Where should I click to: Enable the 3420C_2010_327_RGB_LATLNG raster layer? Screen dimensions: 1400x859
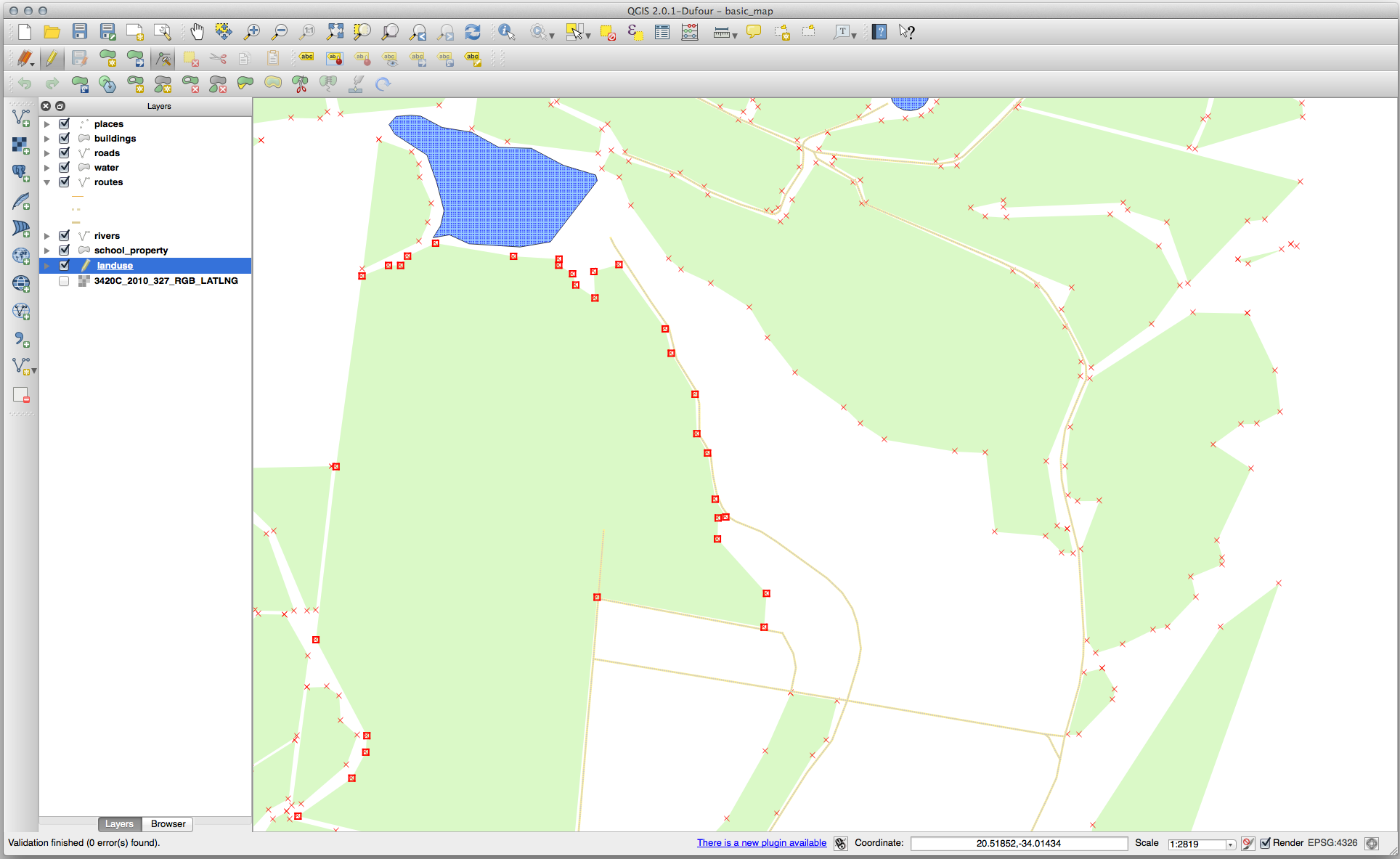pyautogui.click(x=64, y=281)
